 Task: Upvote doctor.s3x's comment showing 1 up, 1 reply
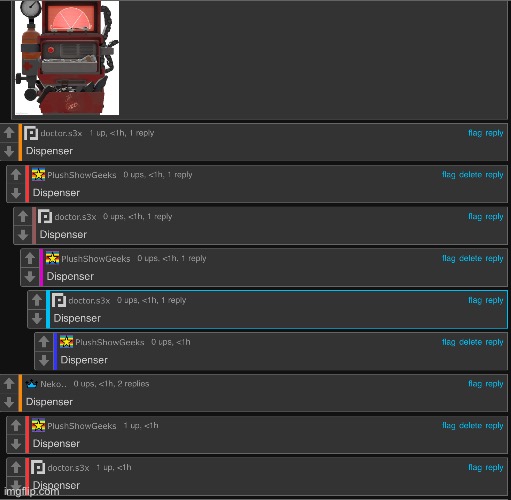(9, 133)
